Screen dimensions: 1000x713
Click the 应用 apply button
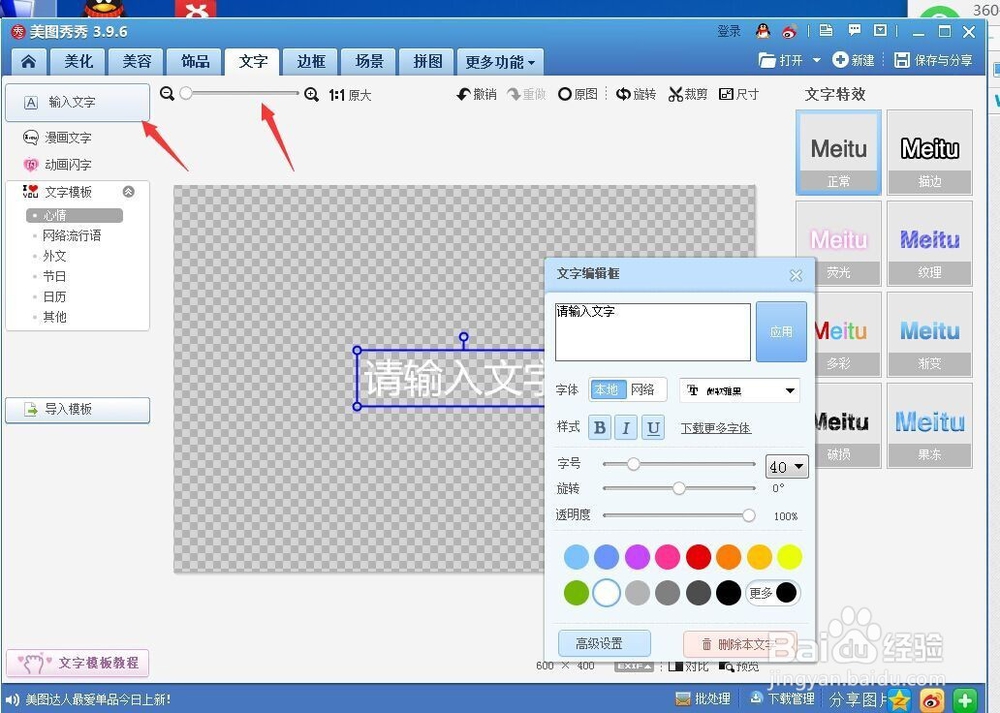781,332
